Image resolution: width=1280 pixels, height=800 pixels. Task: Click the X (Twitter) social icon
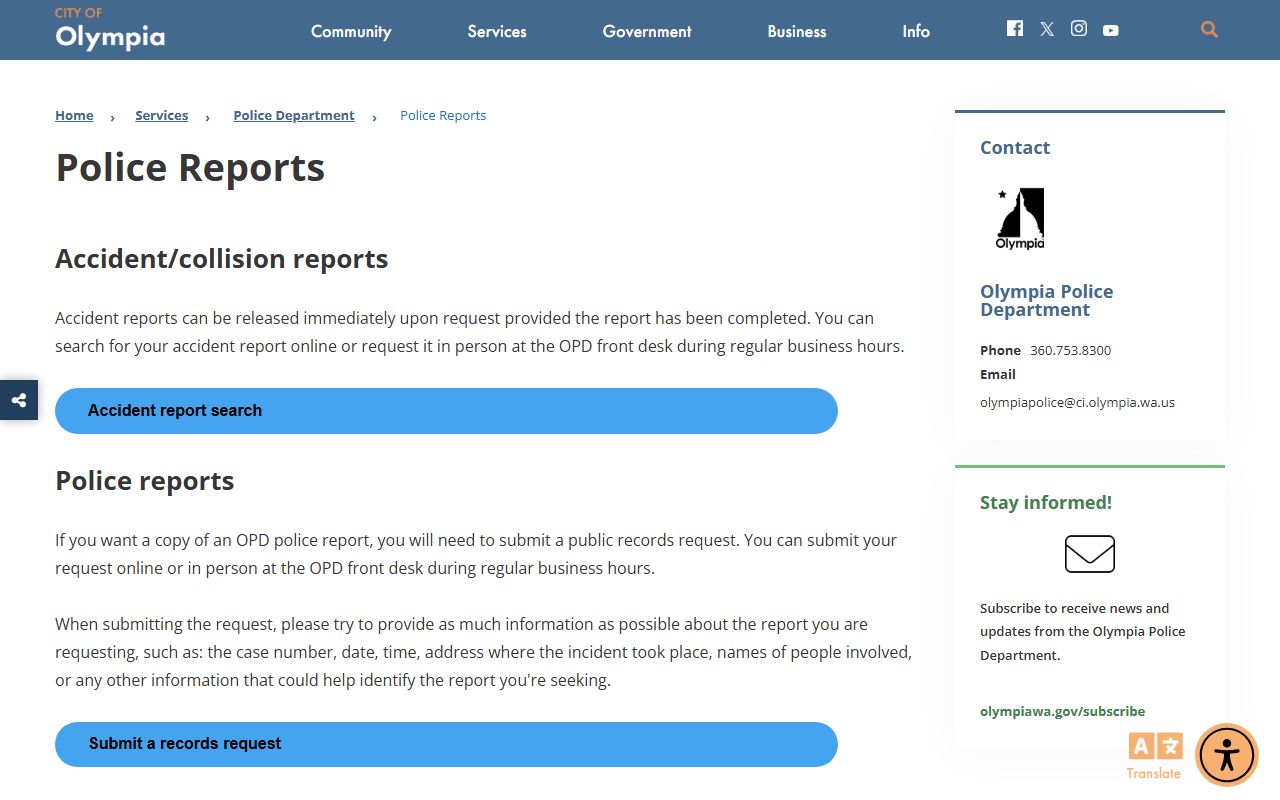click(1047, 29)
